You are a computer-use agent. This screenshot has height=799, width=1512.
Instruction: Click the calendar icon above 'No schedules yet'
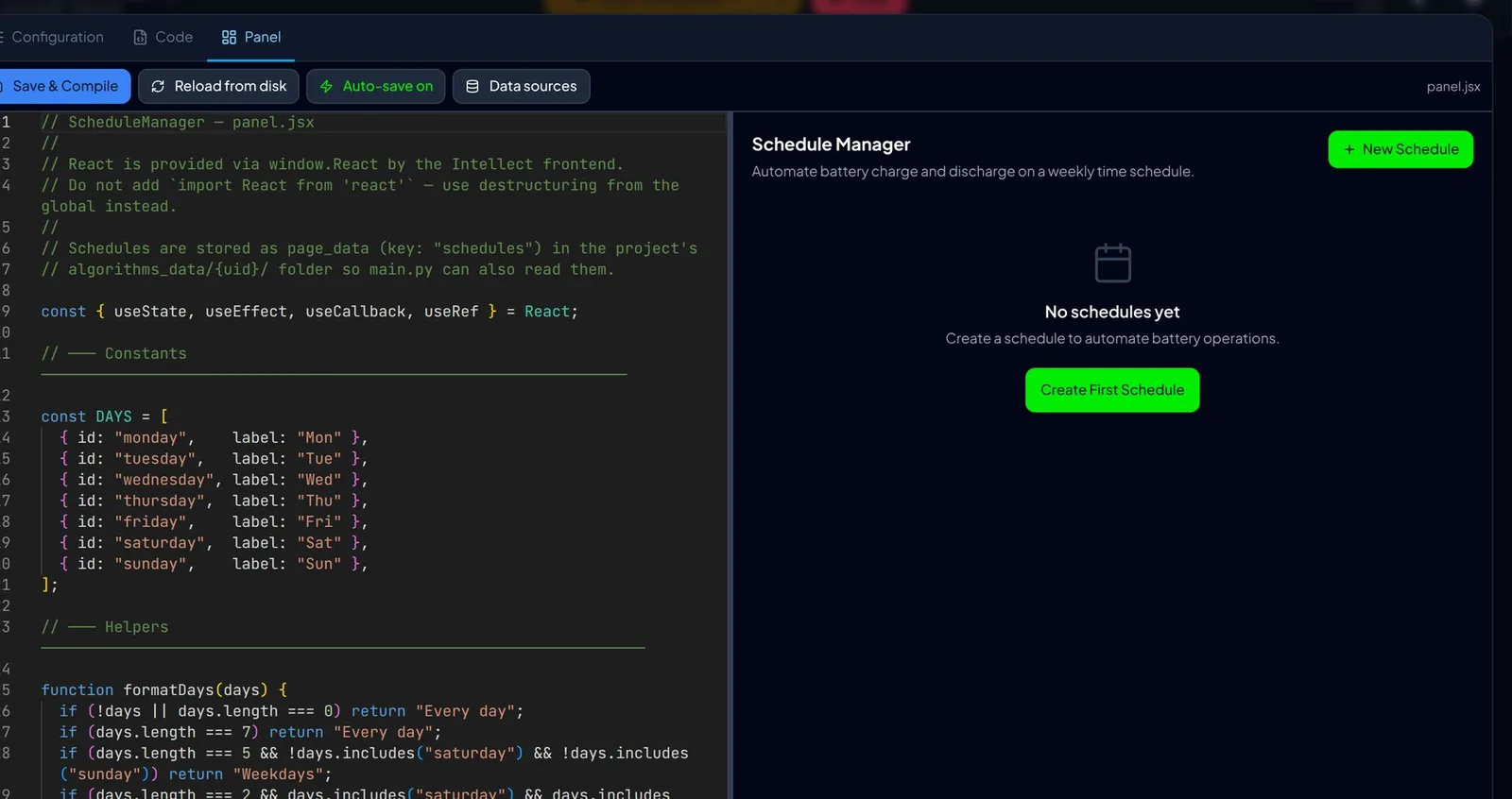1112,263
